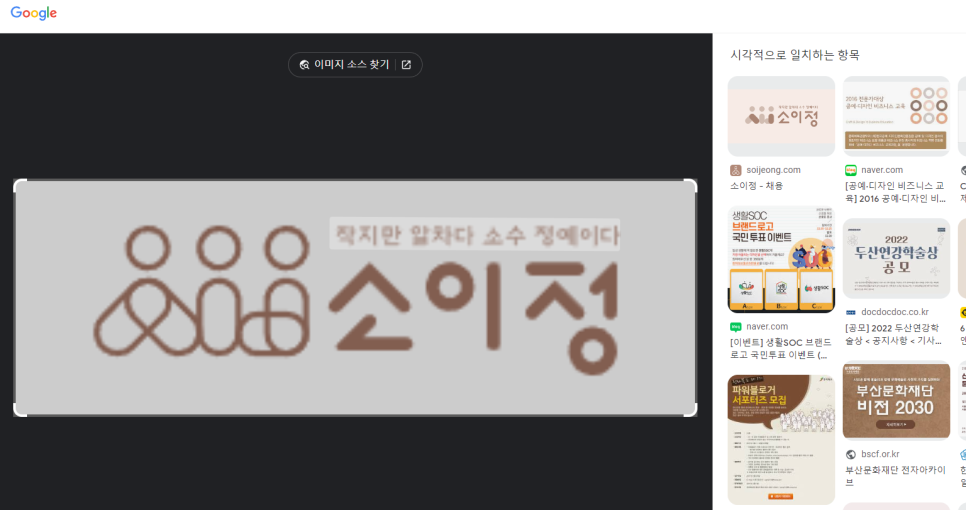Open the 생활SOC 브랜드 로고 이벤트 link
Image resolution: width=966 pixels, height=510 pixels.
point(781,348)
